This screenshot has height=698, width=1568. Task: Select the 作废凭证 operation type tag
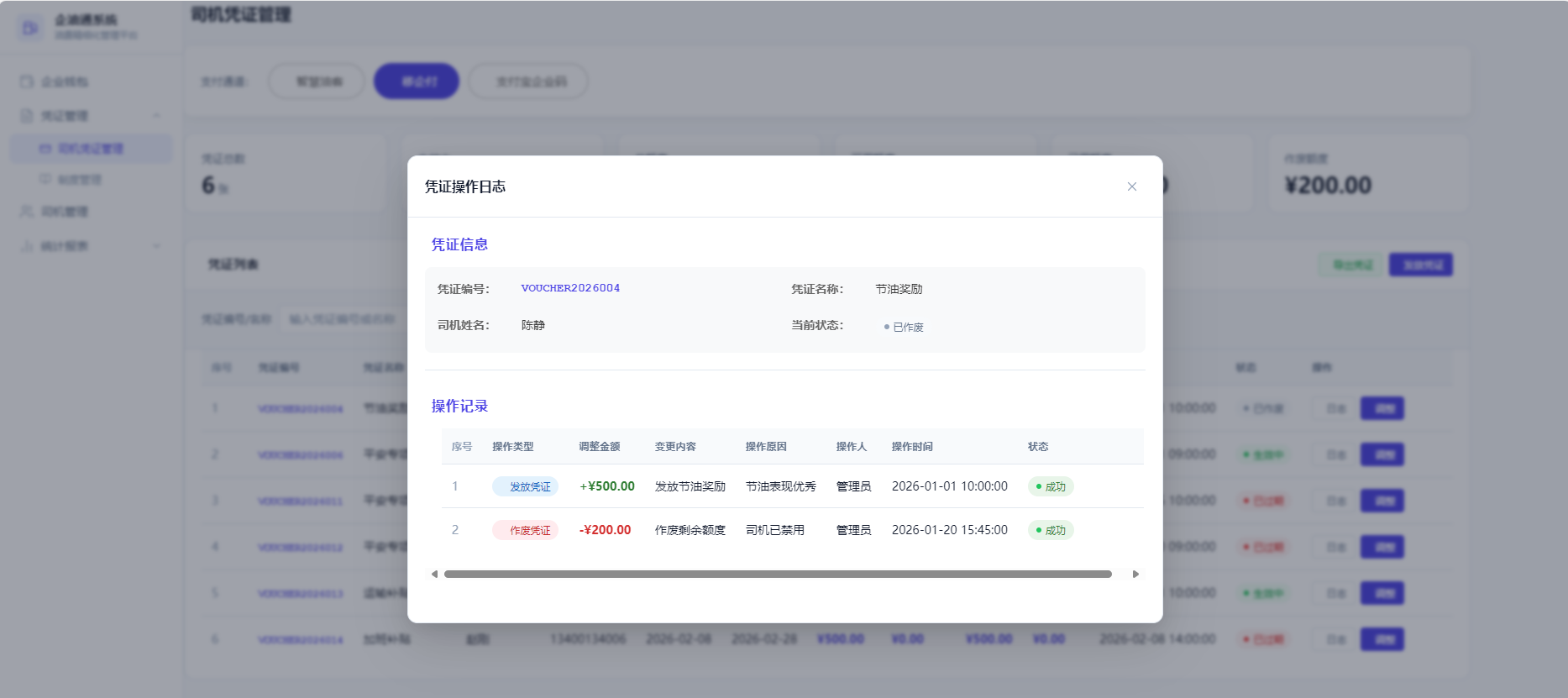[525, 530]
